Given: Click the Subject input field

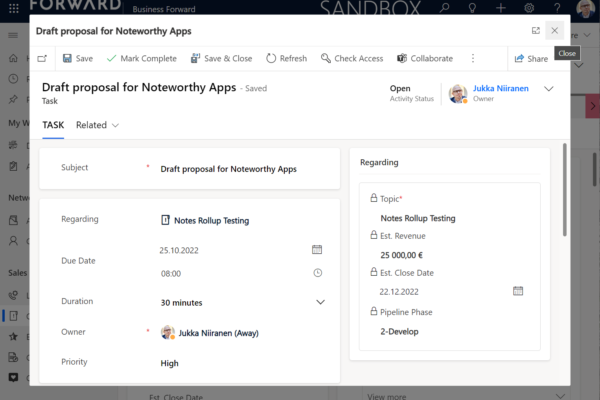Looking at the screenshot, I should point(240,169).
